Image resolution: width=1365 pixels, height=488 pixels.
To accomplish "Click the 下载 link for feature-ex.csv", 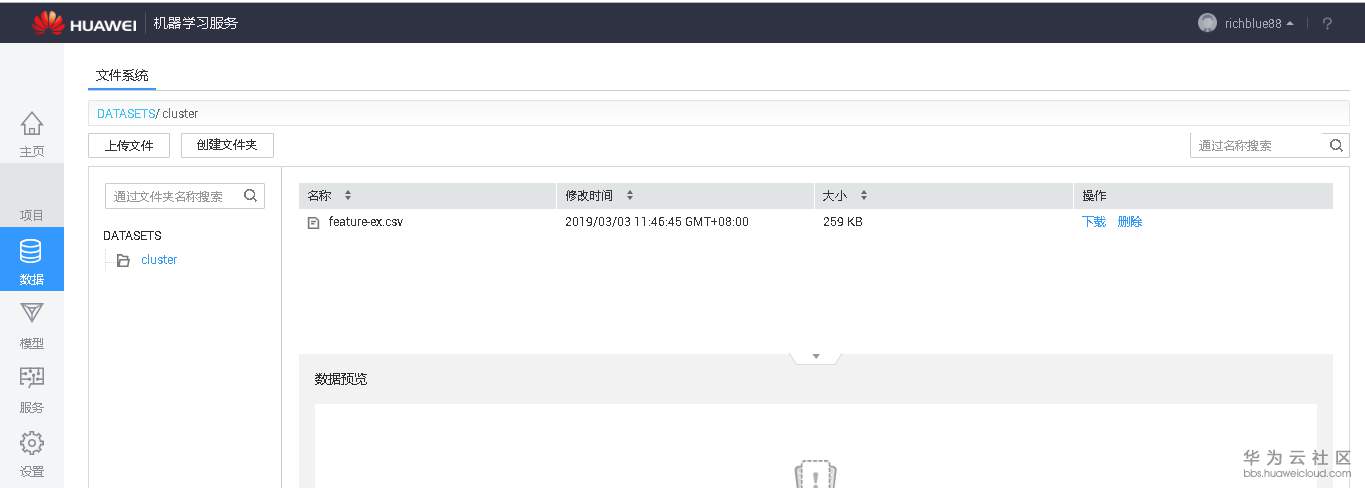I will pos(1094,222).
